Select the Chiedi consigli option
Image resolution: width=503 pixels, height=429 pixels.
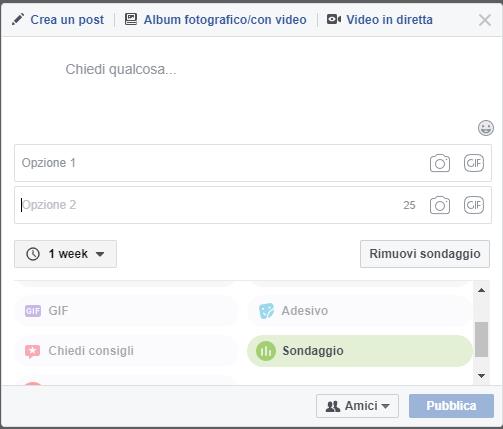point(126,351)
